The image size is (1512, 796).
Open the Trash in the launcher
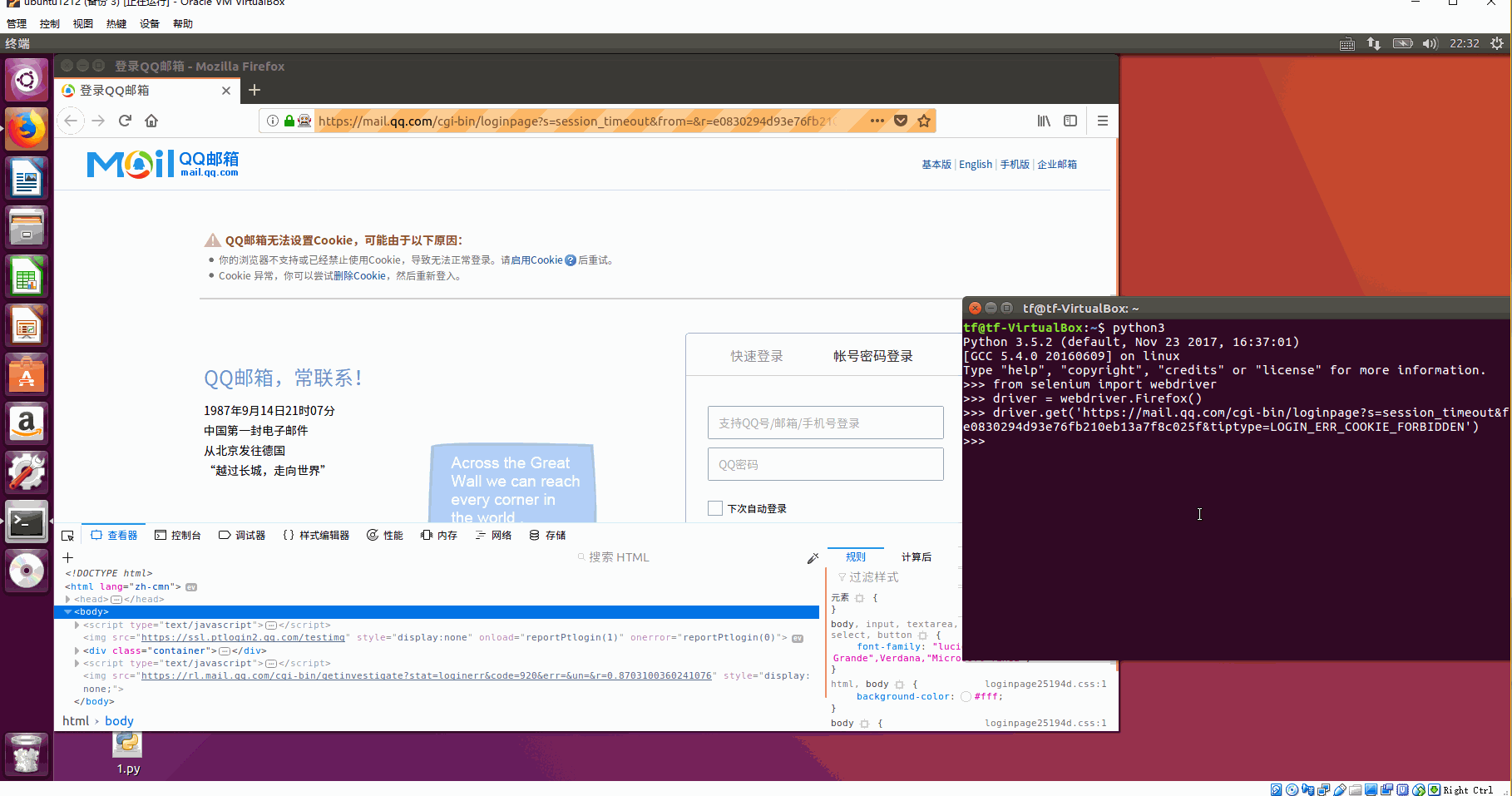coord(27,754)
